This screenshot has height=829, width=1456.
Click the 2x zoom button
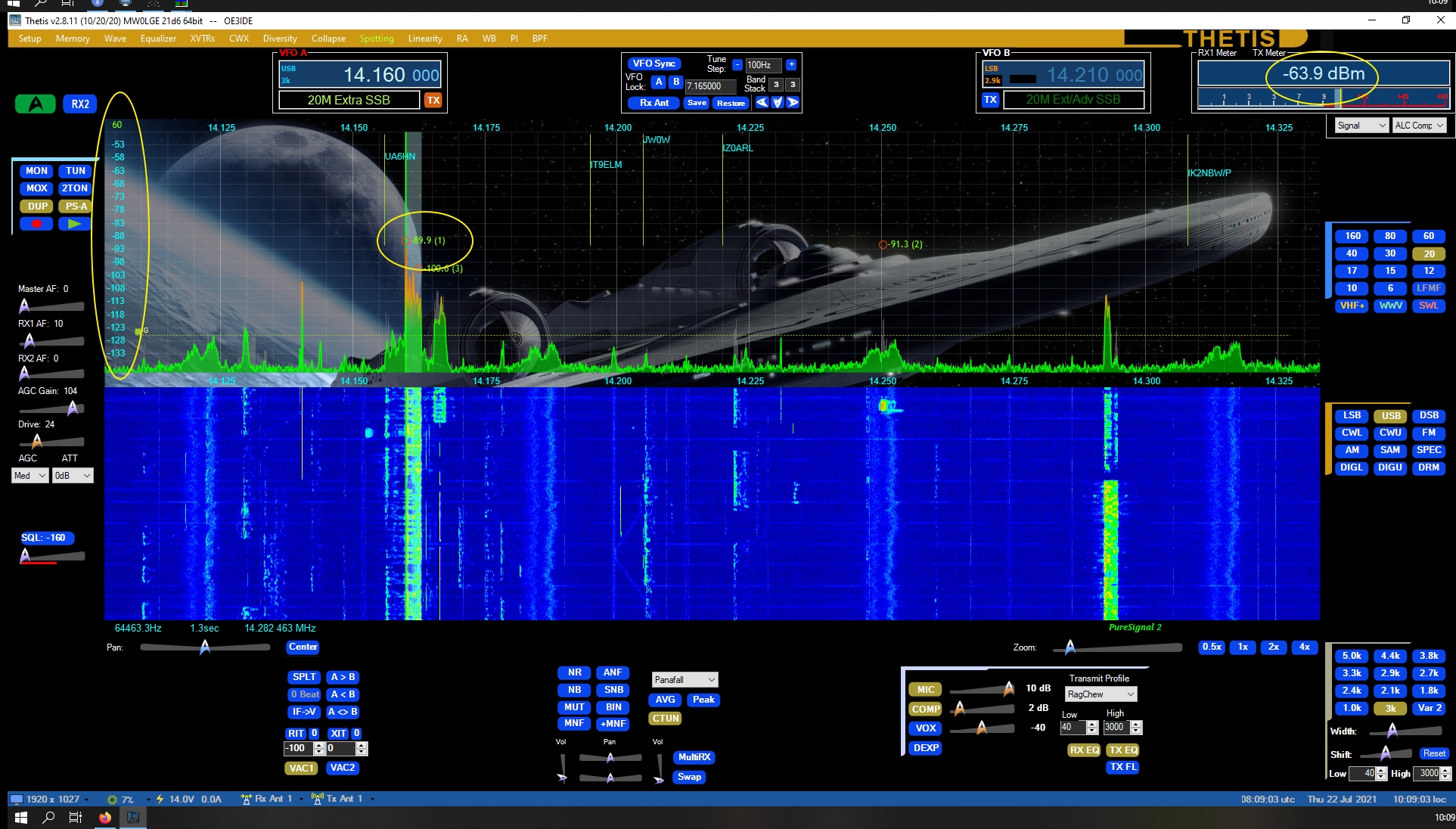coord(1274,647)
